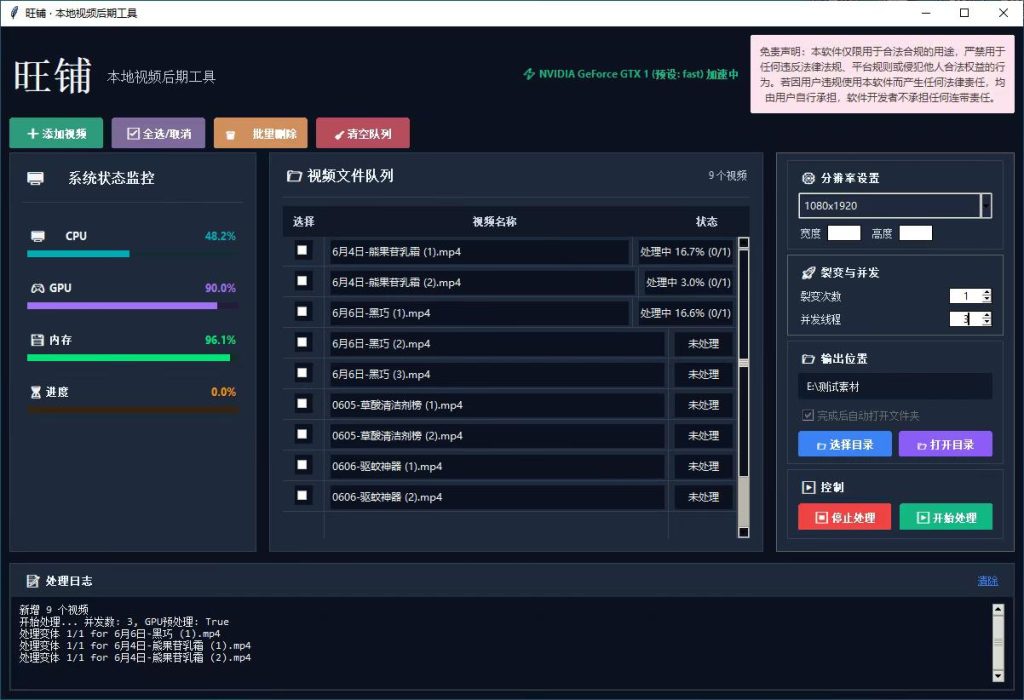The width and height of the screenshot is (1024, 700).
Task: Click the 清除 link to clear log
Action: click(987, 581)
